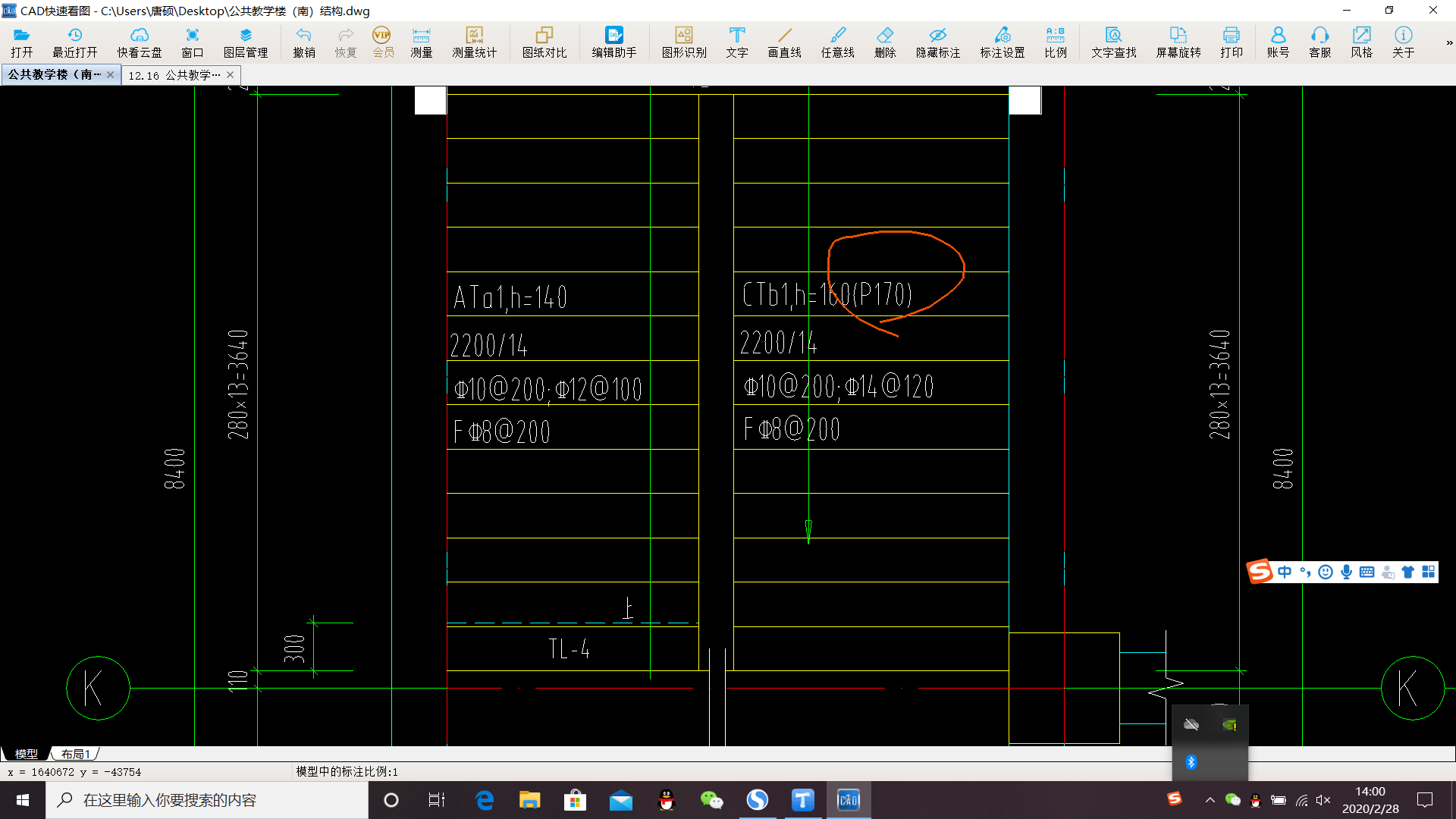This screenshot has width=1456, height=819.
Task: Open 标注设置 annotation settings
Action: coord(1003,42)
